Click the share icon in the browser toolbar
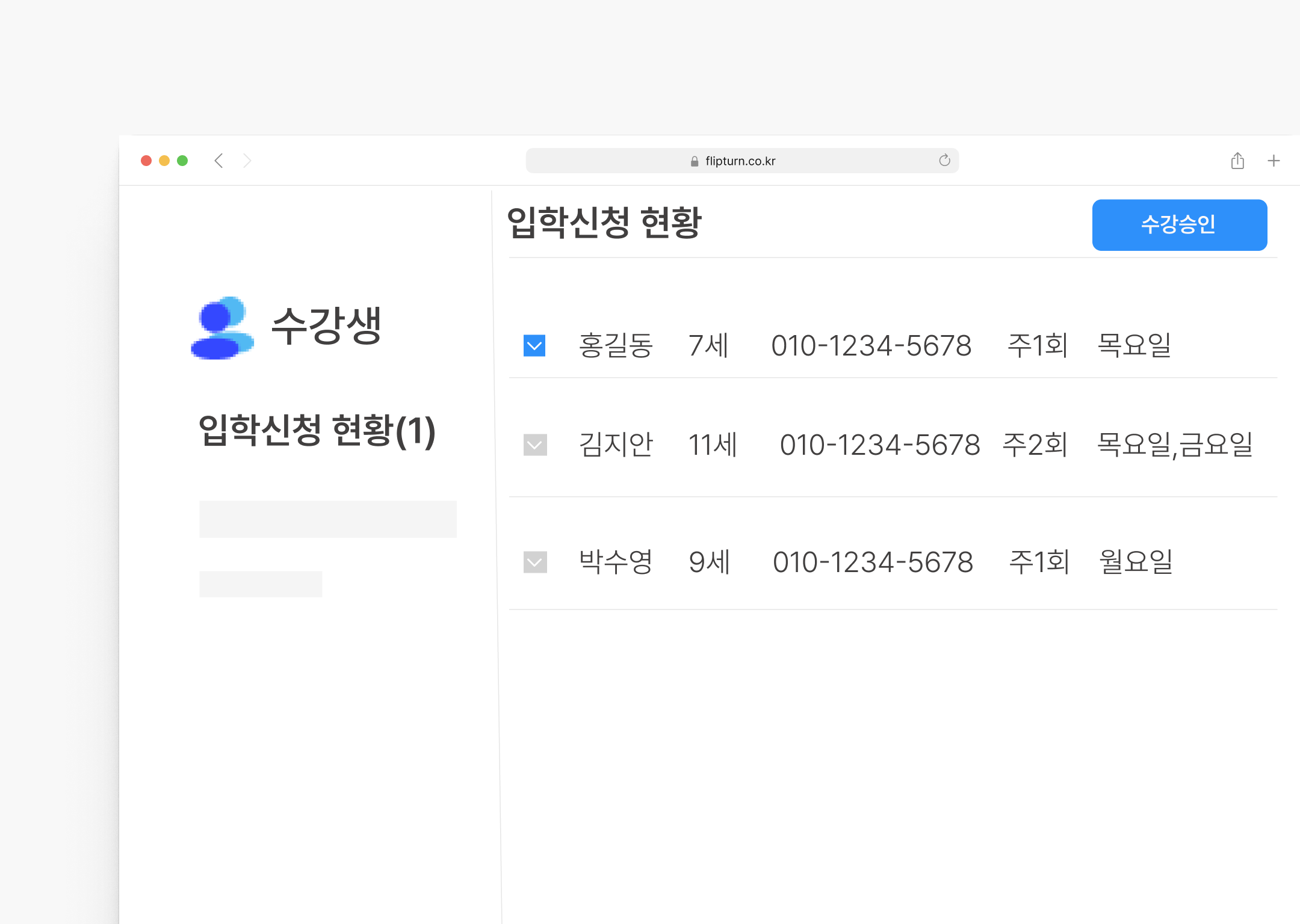The height and width of the screenshot is (924, 1300). pyautogui.click(x=1237, y=160)
